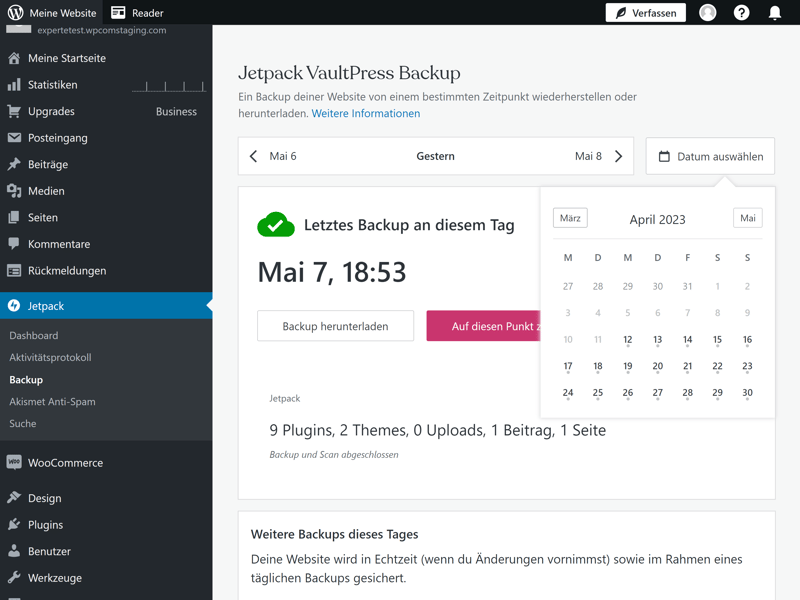Open Aktivitätsprotokoll under Jetpack
This screenshot has height=600, width=800.
click(50, 357)
